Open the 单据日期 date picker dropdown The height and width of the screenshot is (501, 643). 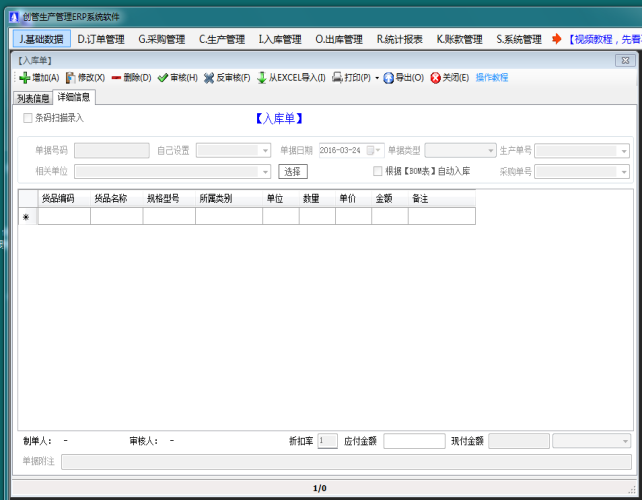378,151
